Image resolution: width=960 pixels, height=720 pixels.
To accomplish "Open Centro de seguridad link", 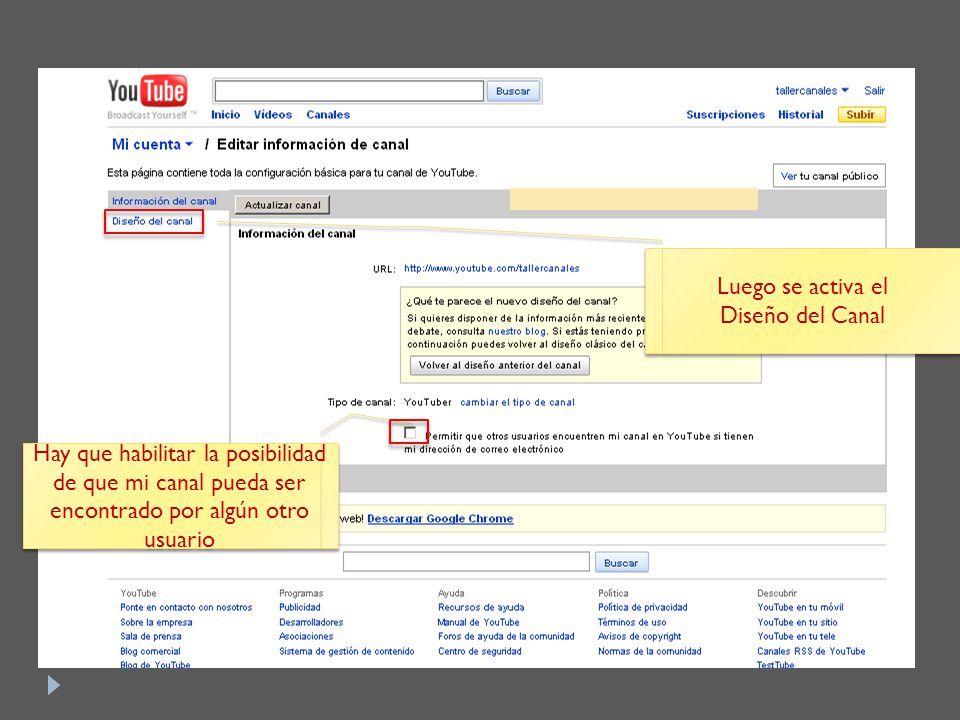I will [x=480, y=651].
